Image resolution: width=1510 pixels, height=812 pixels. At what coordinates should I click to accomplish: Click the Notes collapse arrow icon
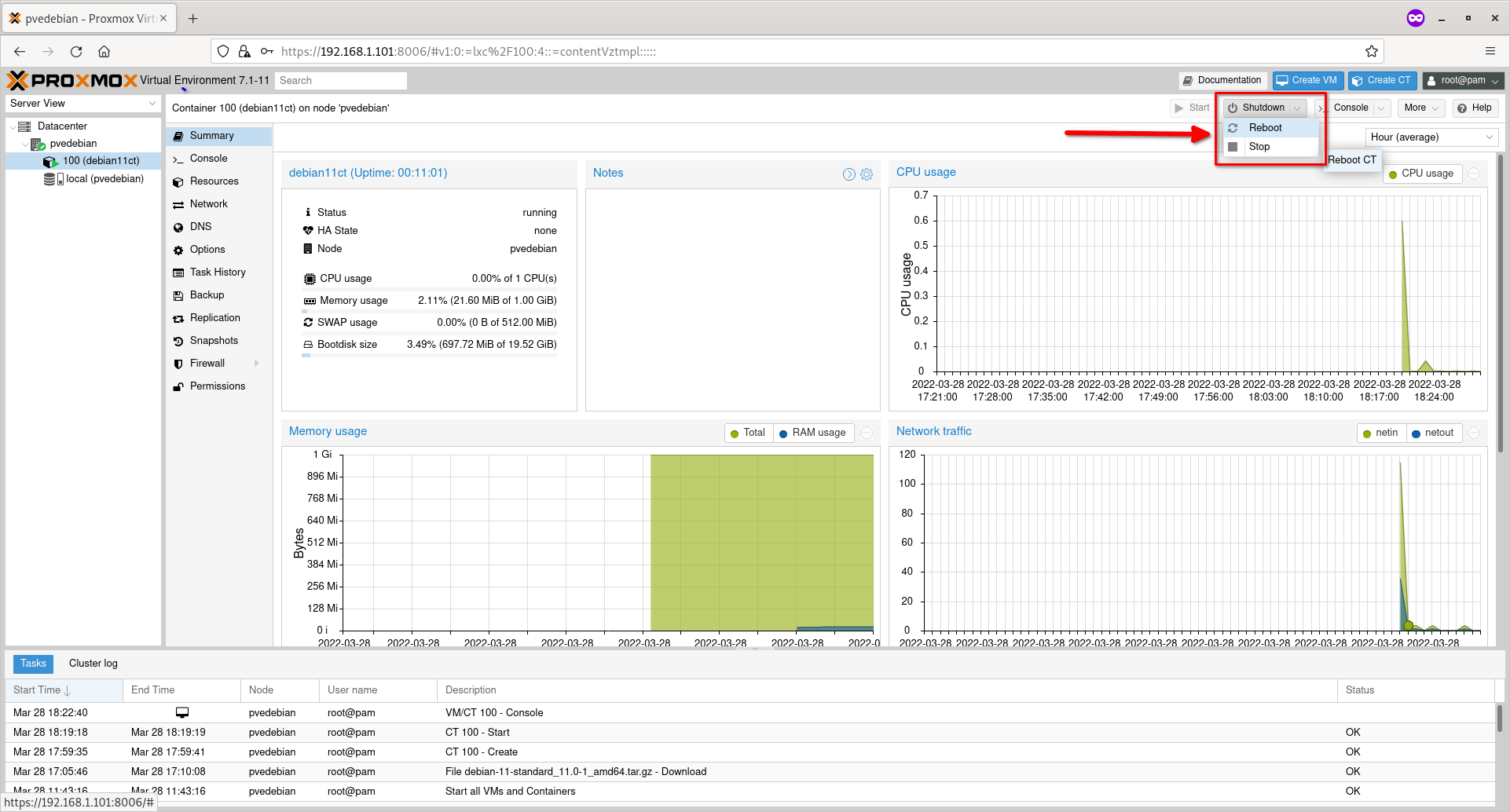849,174
